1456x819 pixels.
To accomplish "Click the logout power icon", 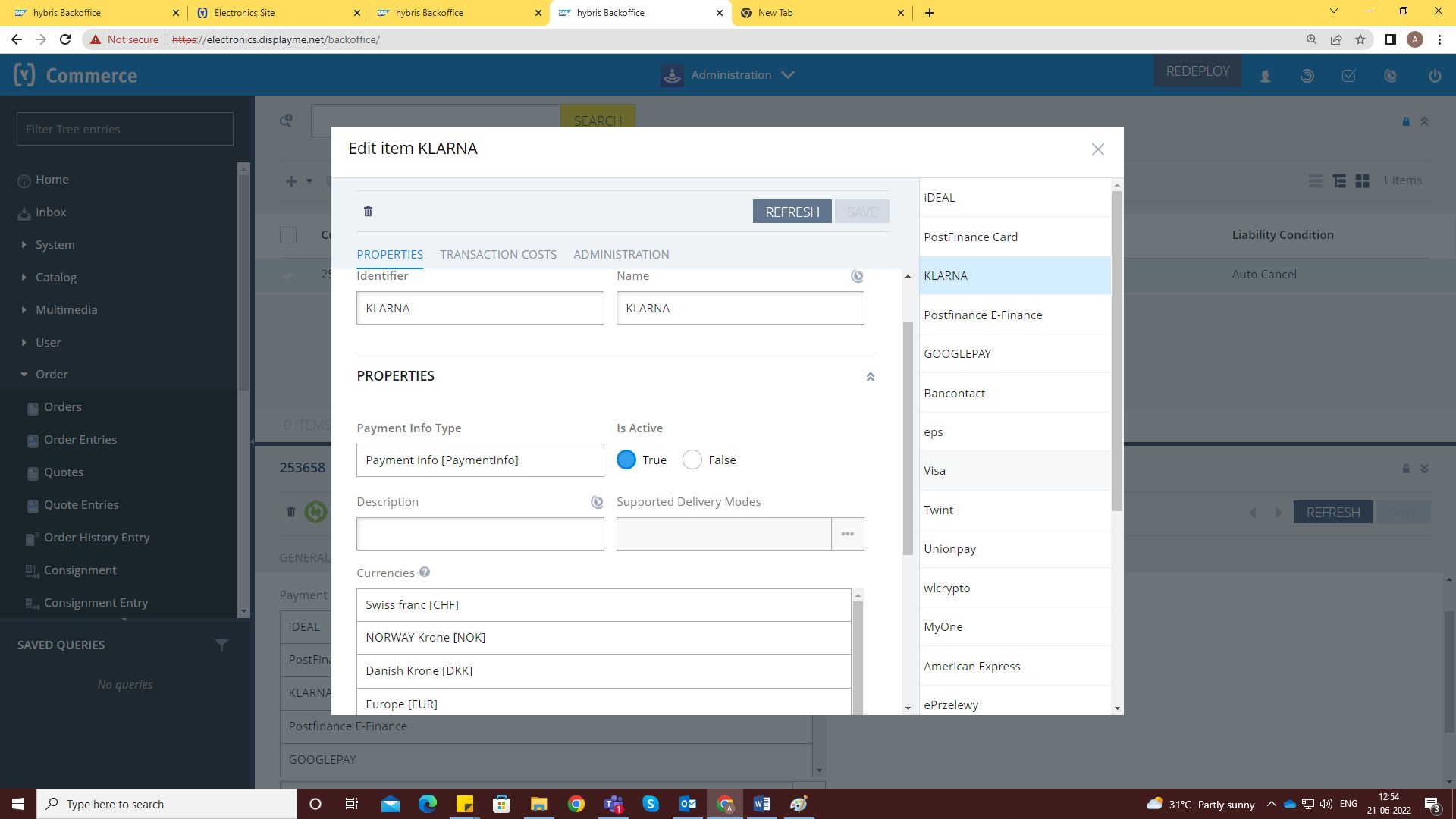I will click(x=1434, y=75).
